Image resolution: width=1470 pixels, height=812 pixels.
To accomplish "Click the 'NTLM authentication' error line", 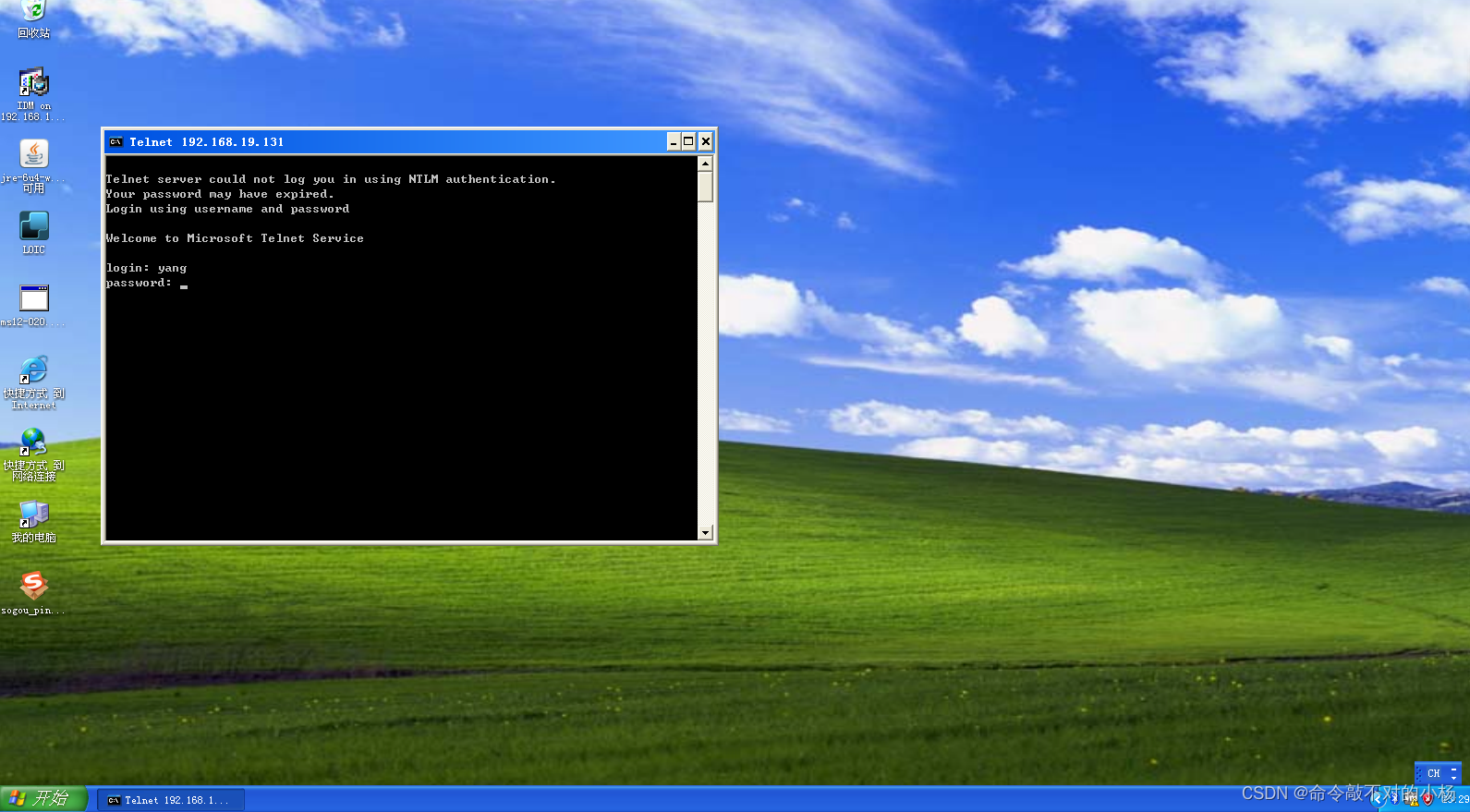I will 331,179.
